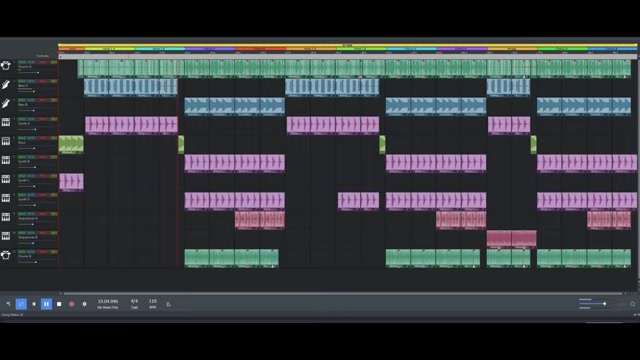The image size is (640, 360).
Task: Click the 19.04.046 position display
Action: [108, 301]
